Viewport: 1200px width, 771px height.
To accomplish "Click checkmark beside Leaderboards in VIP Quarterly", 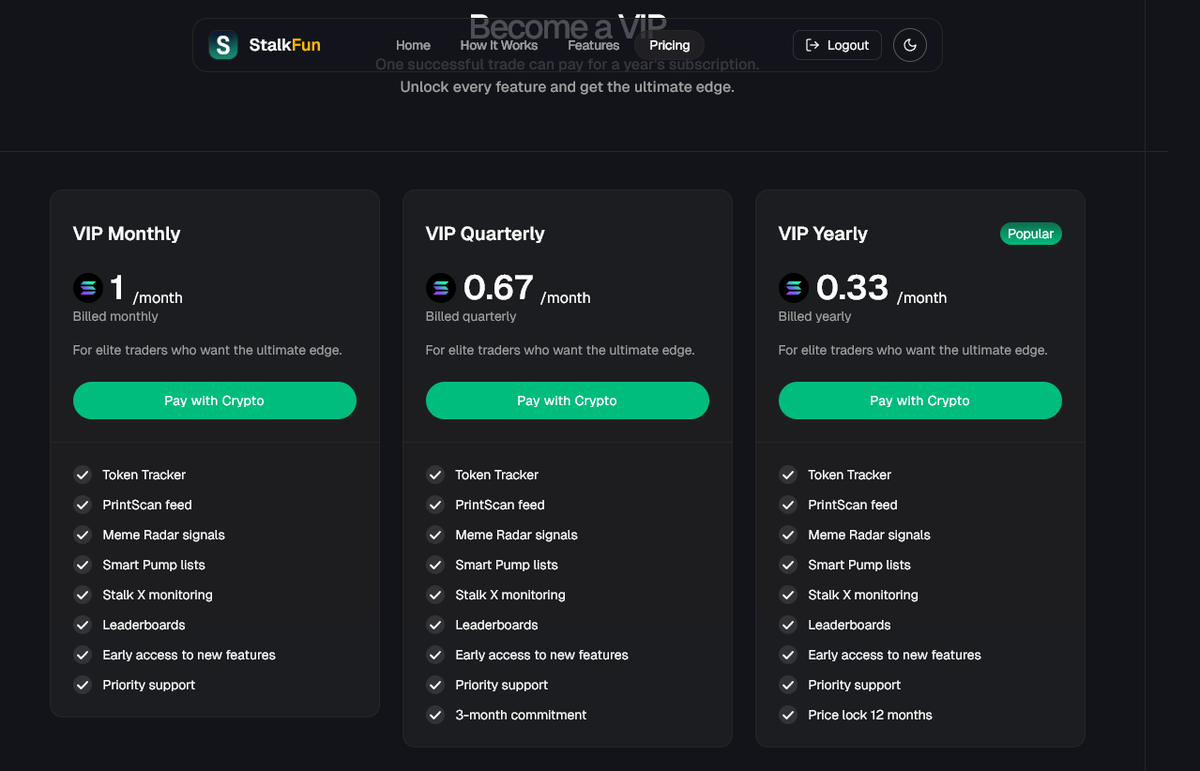I will click(435, 625).
